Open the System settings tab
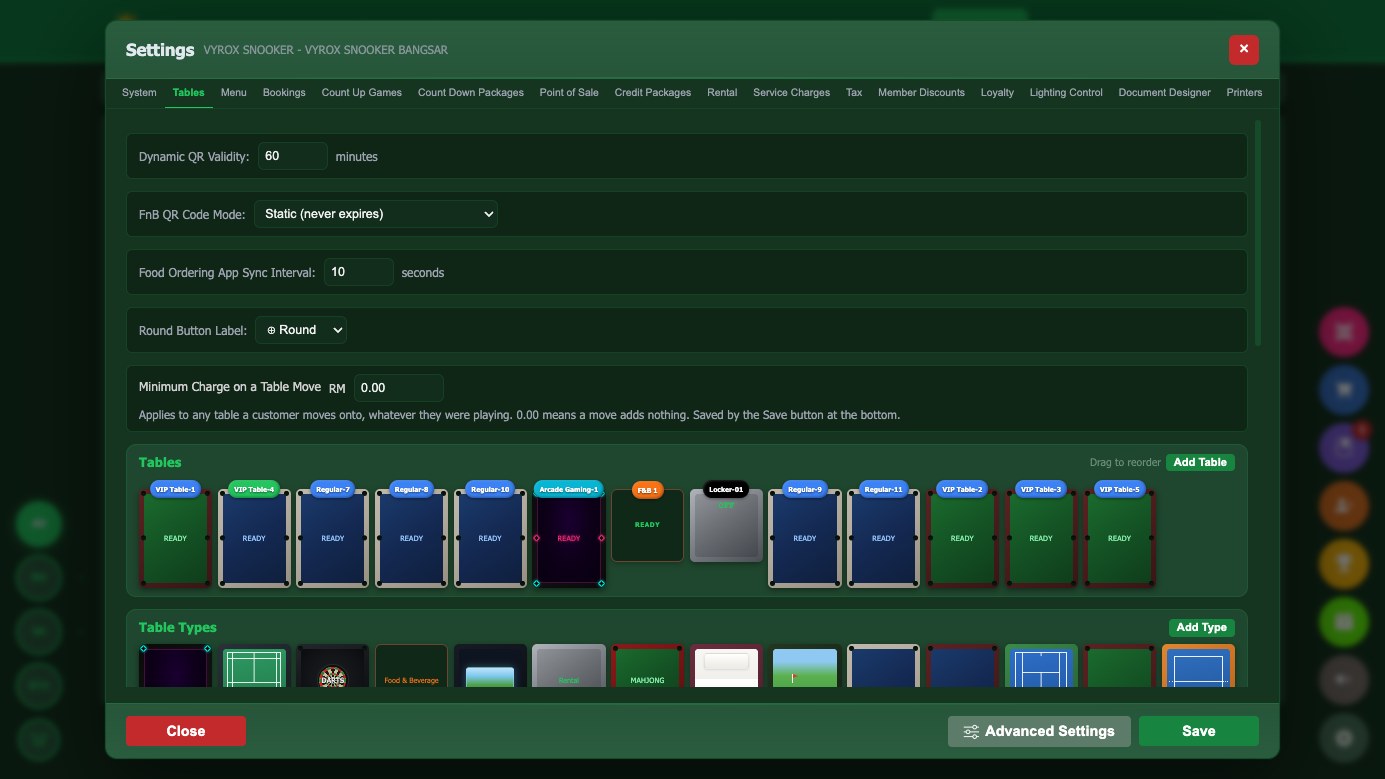This screenshot has width=1385, height=779. pos(139,93)
